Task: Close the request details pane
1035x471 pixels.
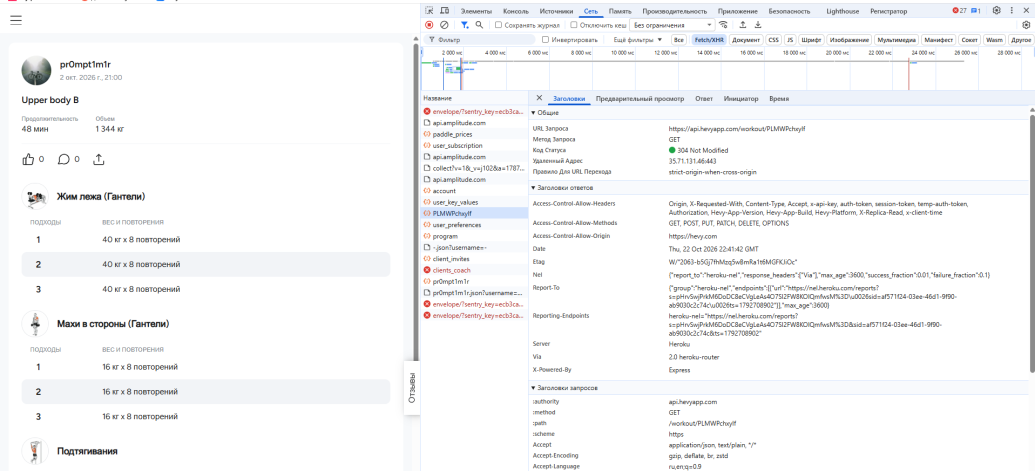Action: pos(539,98)
